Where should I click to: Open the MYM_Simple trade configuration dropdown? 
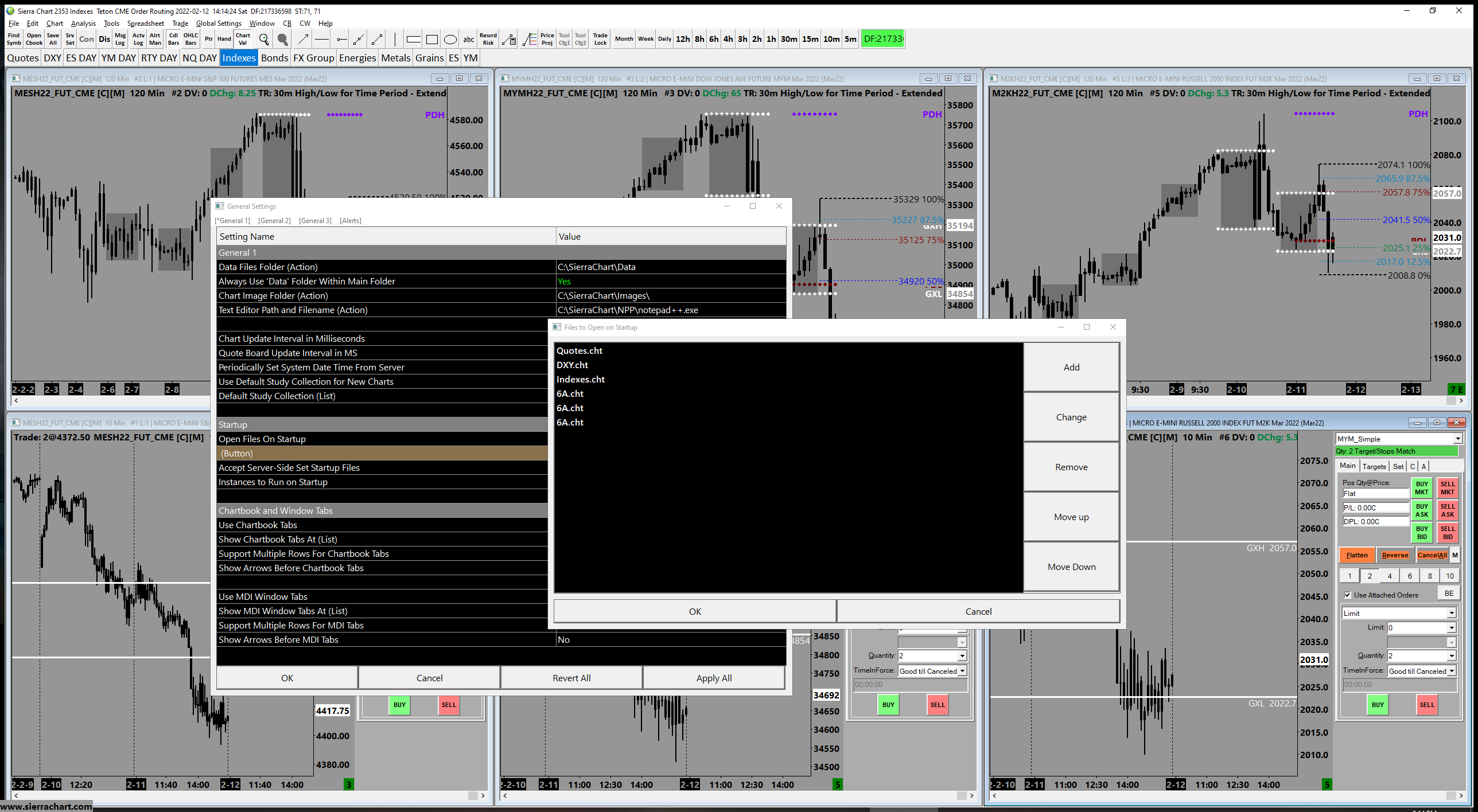click(x=1457, y=439)
